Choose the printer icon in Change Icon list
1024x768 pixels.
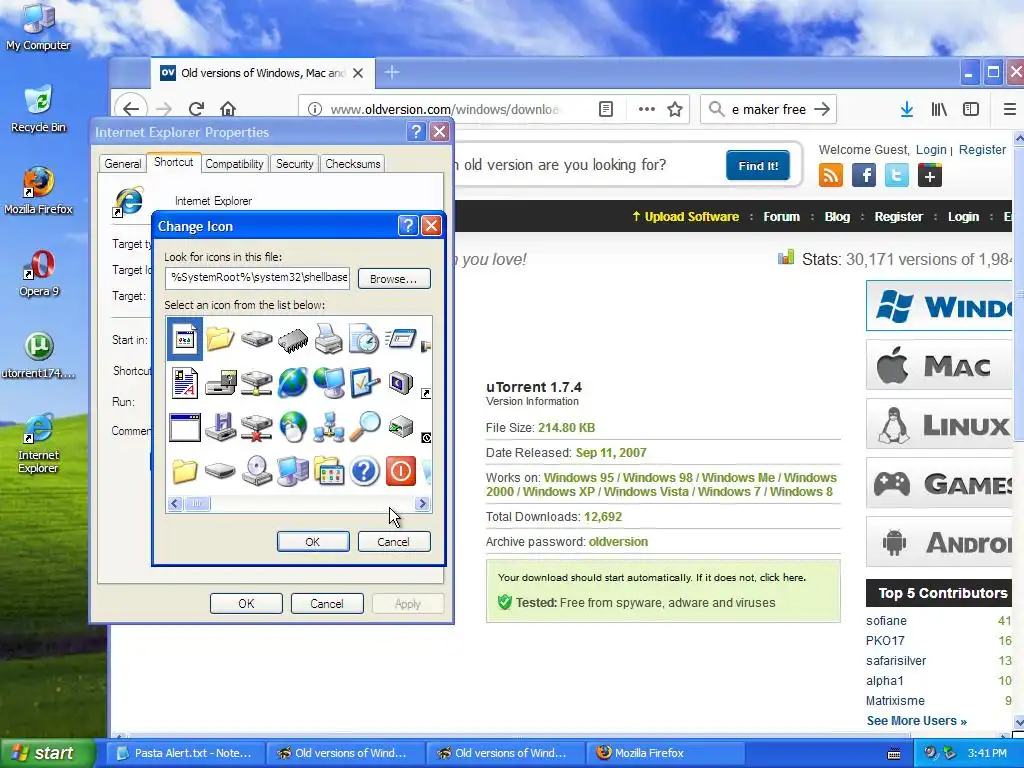[x=328, y=338]
